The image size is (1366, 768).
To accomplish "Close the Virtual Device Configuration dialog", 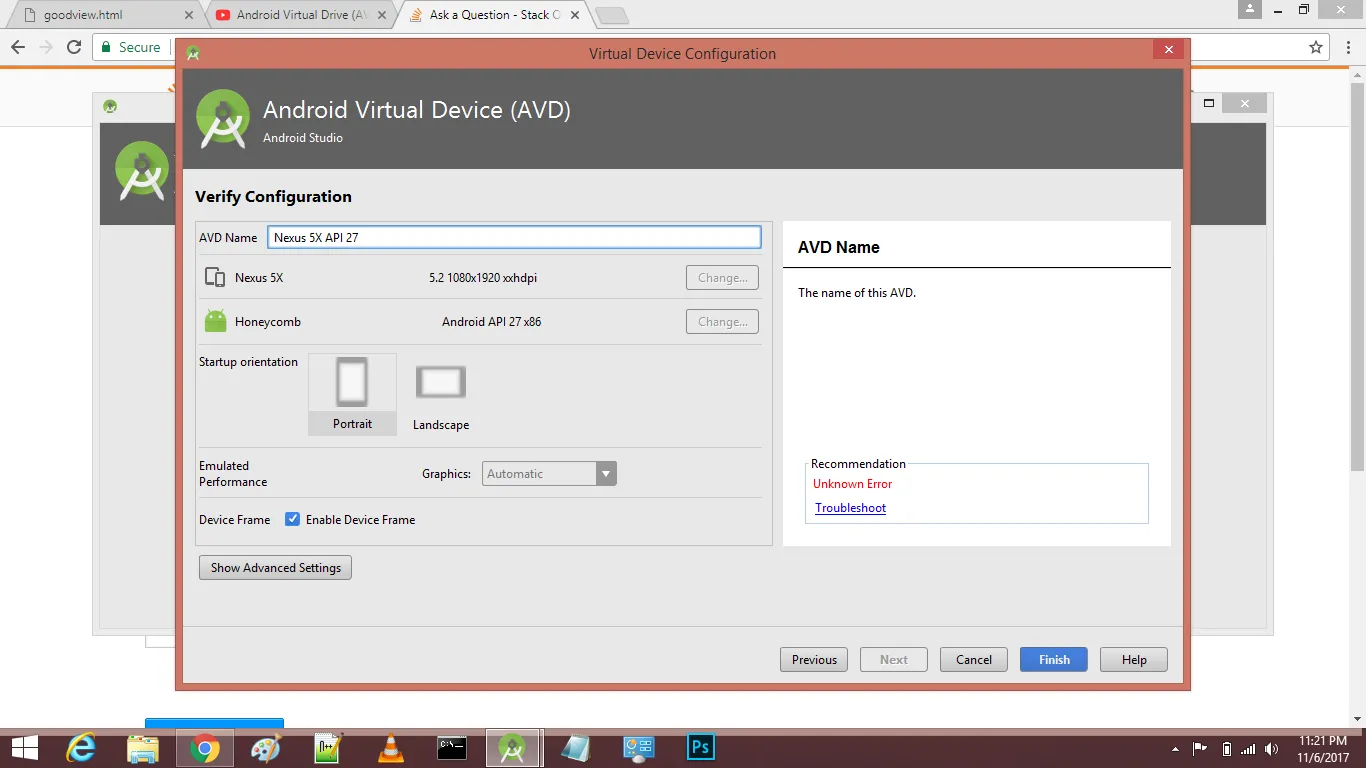I will [1168, 50].
